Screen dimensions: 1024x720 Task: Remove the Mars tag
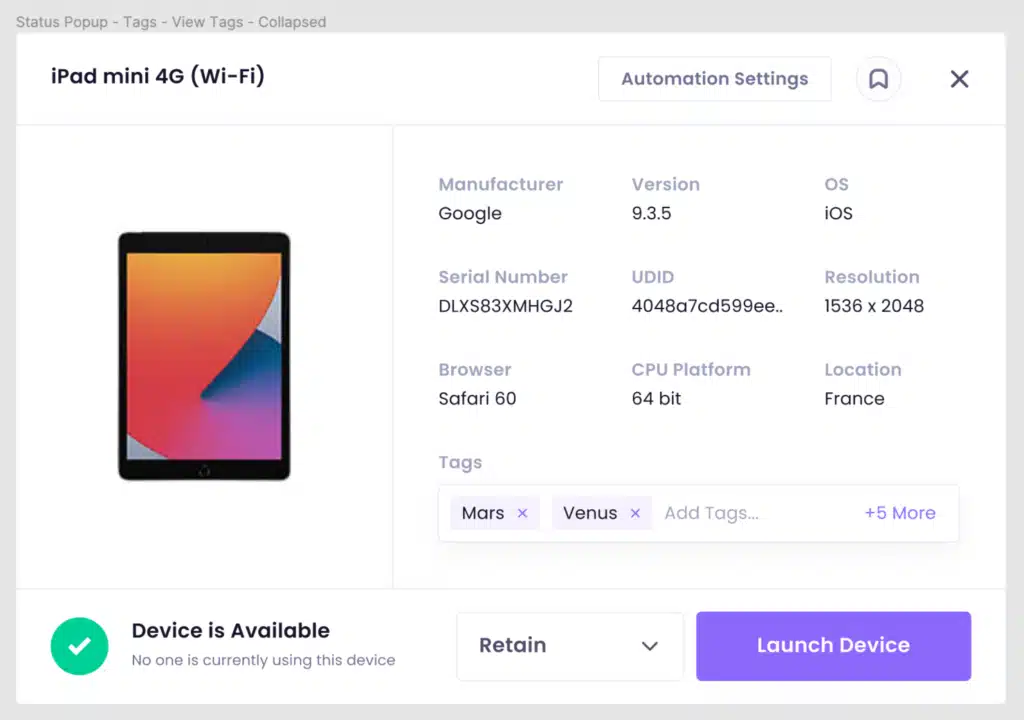point(522,513)
